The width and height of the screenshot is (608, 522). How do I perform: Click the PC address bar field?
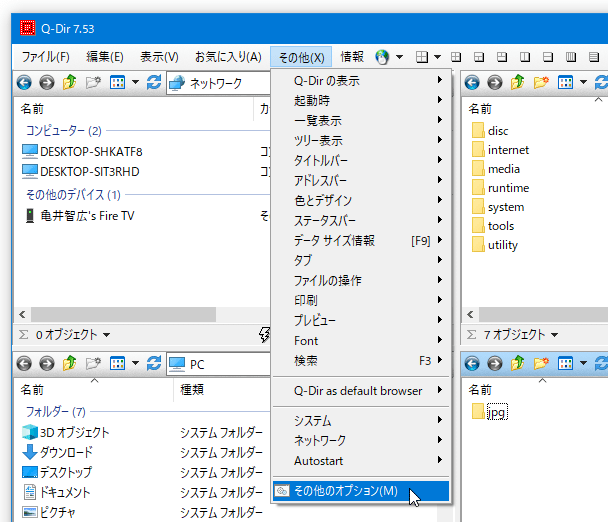click(x=218, y=364)
